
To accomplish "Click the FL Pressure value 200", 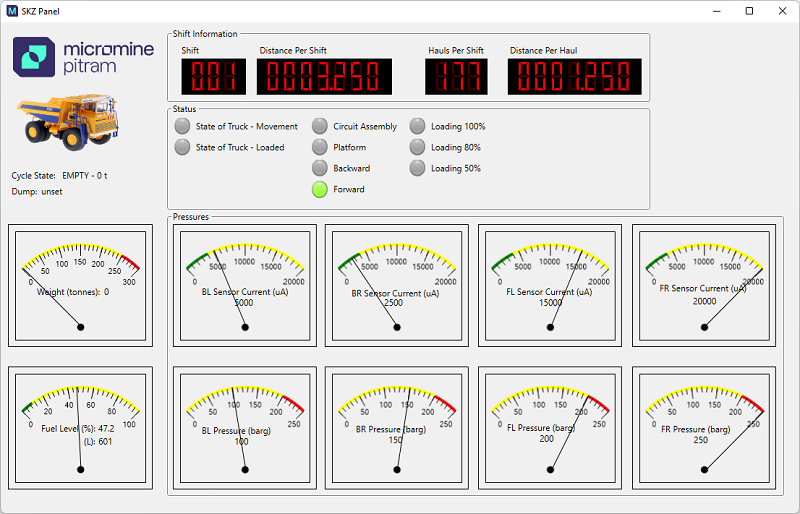I will point(546,438).
